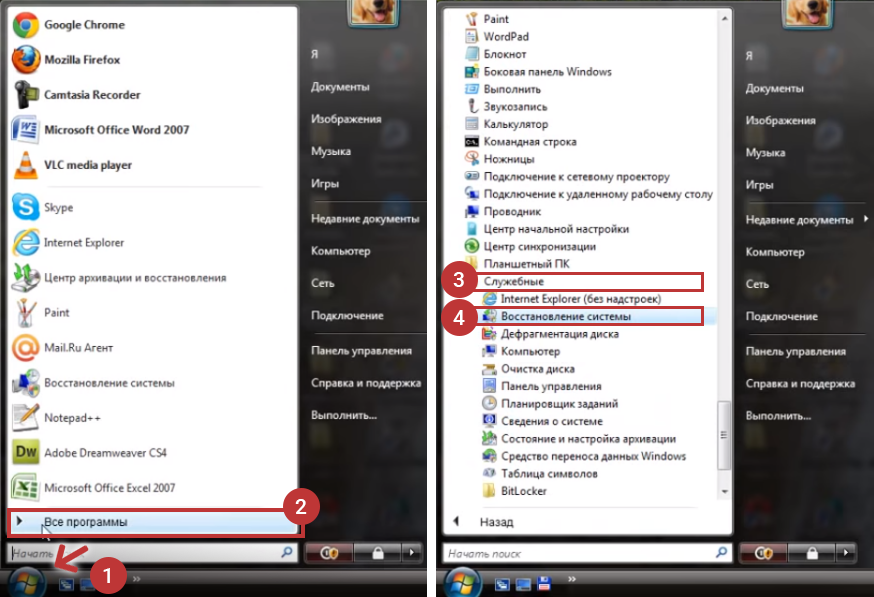
Task: Expand the Планшетный ПК folder
Action: (517, 264)
